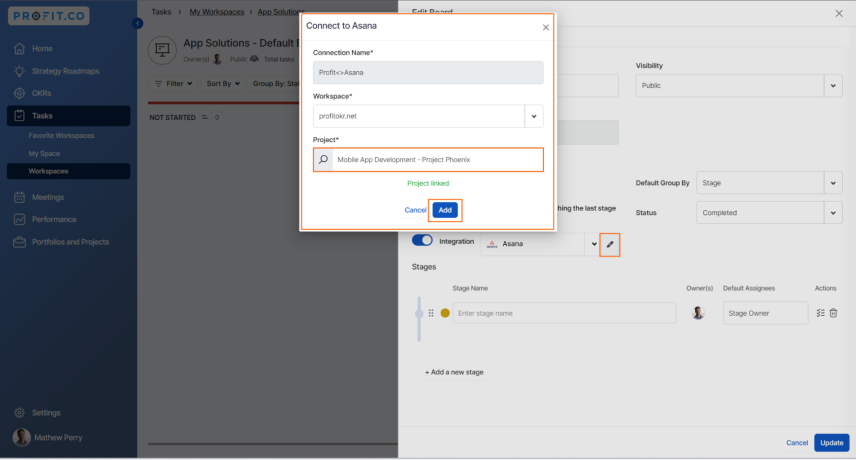Open Portfolios and Projects
The height and width of the screenshot is (460, 856).
coord(68,242)
